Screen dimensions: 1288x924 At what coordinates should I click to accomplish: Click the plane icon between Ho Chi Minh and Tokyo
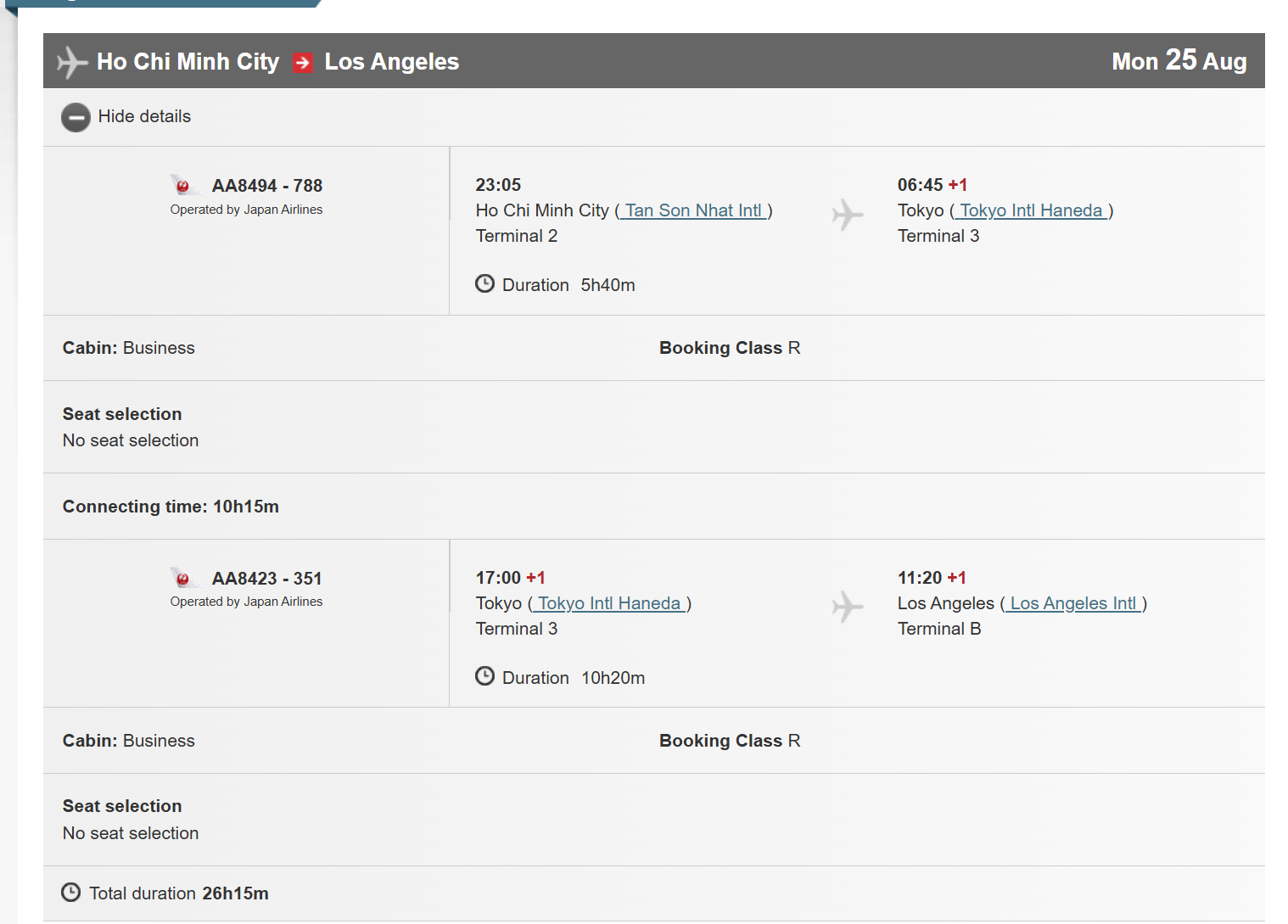(x=847, y=215)
